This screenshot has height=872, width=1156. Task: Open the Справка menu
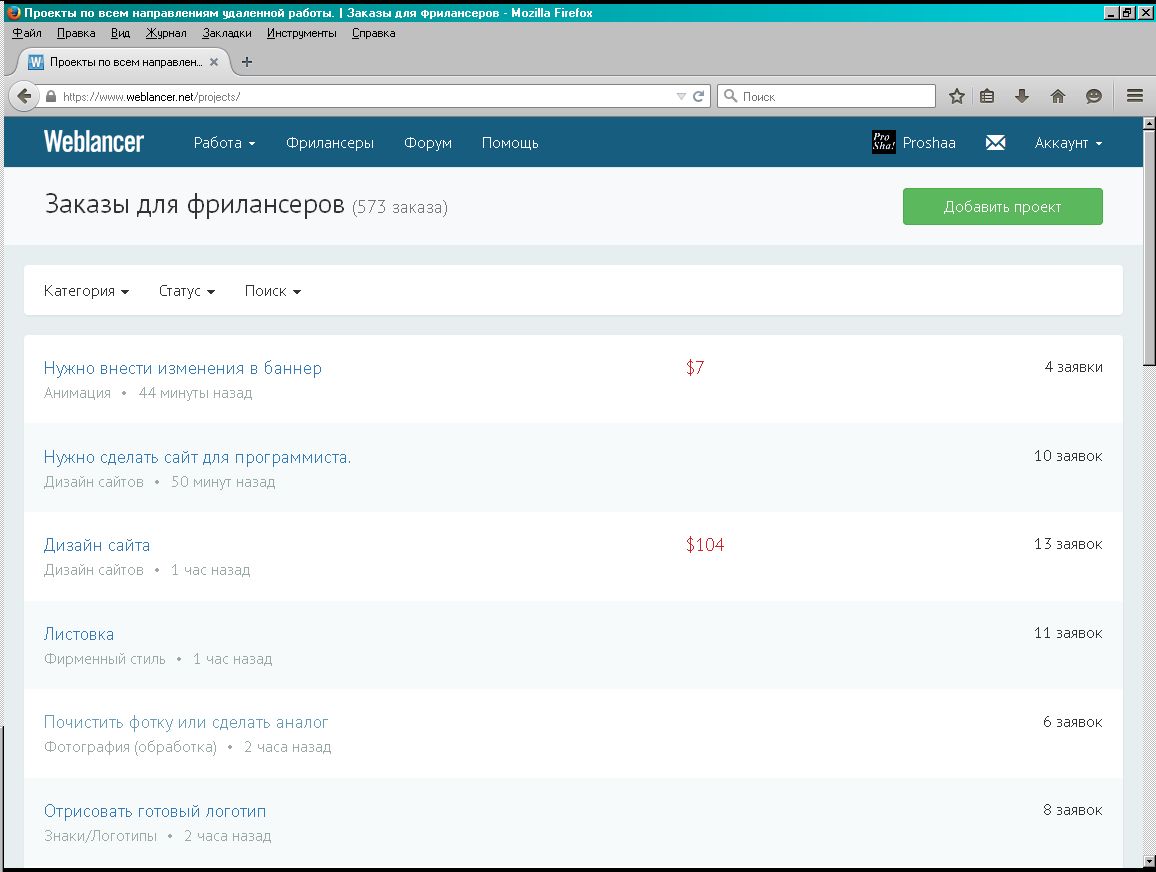[x=374, y=33]
